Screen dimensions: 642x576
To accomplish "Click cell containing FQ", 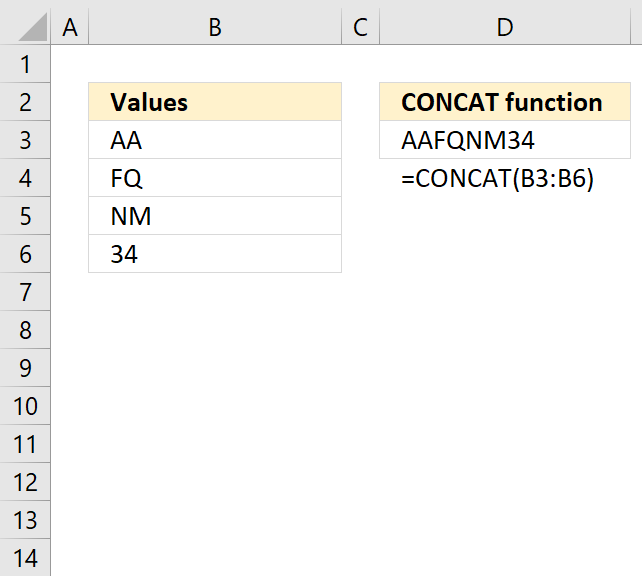I will click(215, 178).
